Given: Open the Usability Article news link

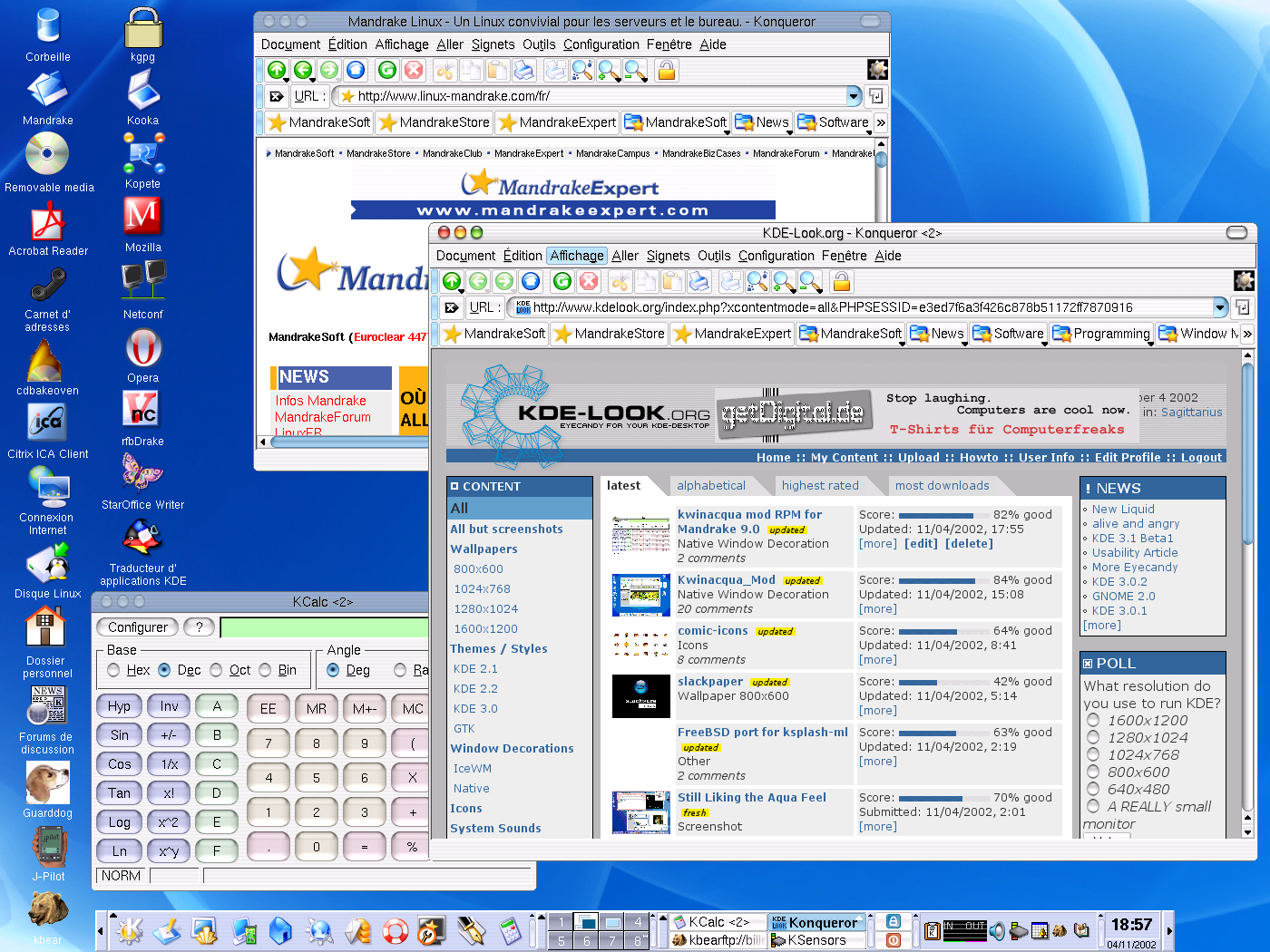Looking at the screenshot, I should [1135, 553].
